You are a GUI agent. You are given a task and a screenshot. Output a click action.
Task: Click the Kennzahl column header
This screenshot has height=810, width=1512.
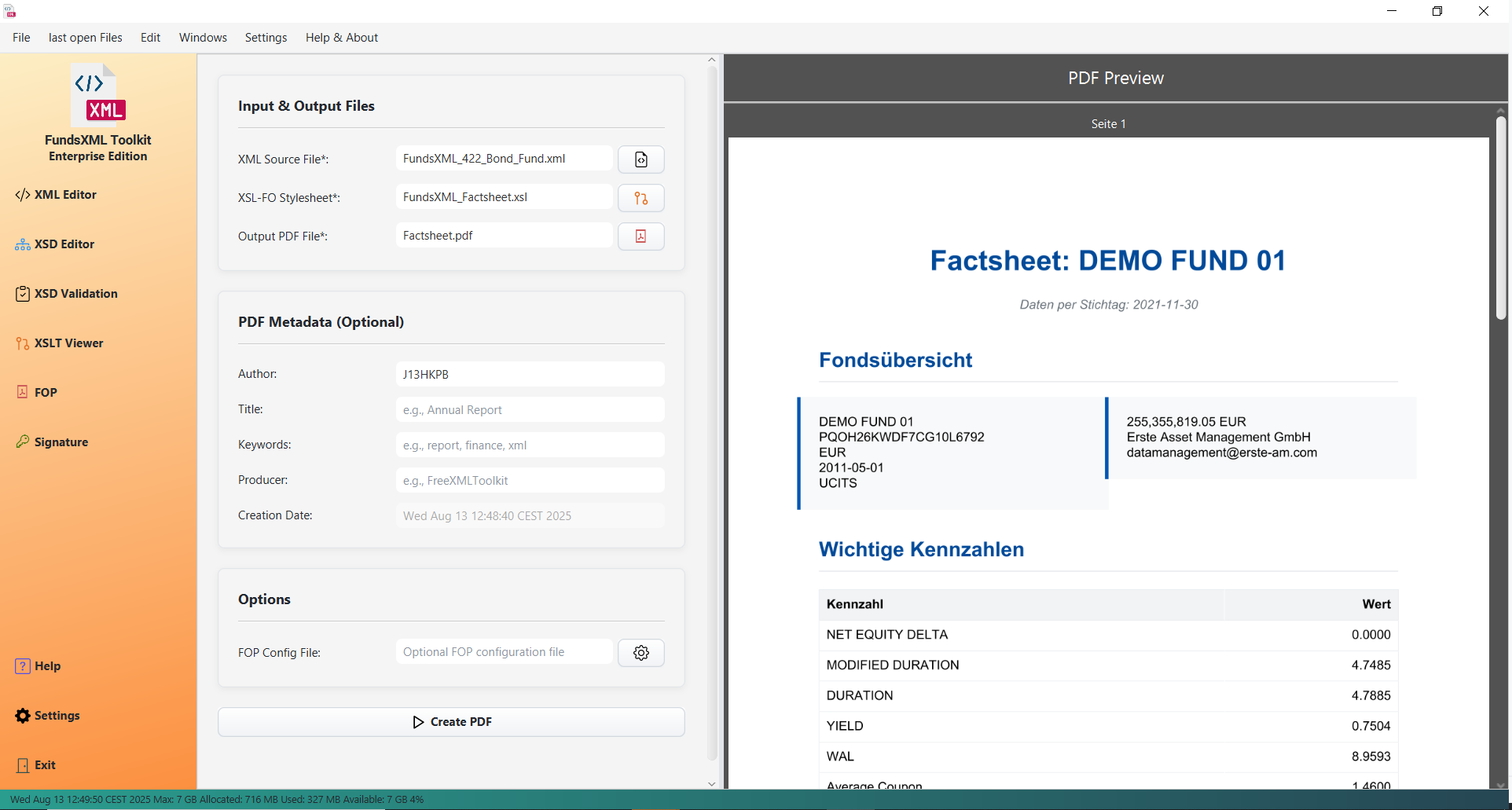[854, 604]
